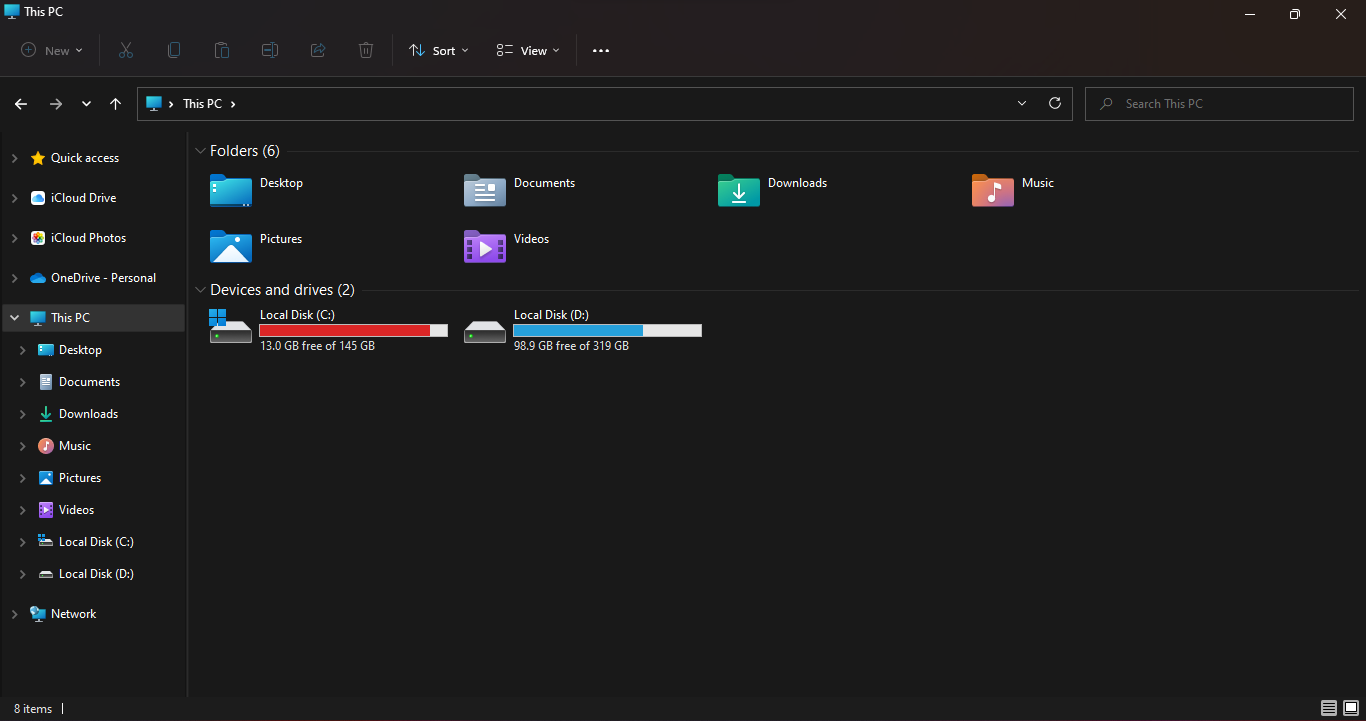This screenshot has height=721, width=1366.
Task: Open the Sort menu
Action: (438, 50)
